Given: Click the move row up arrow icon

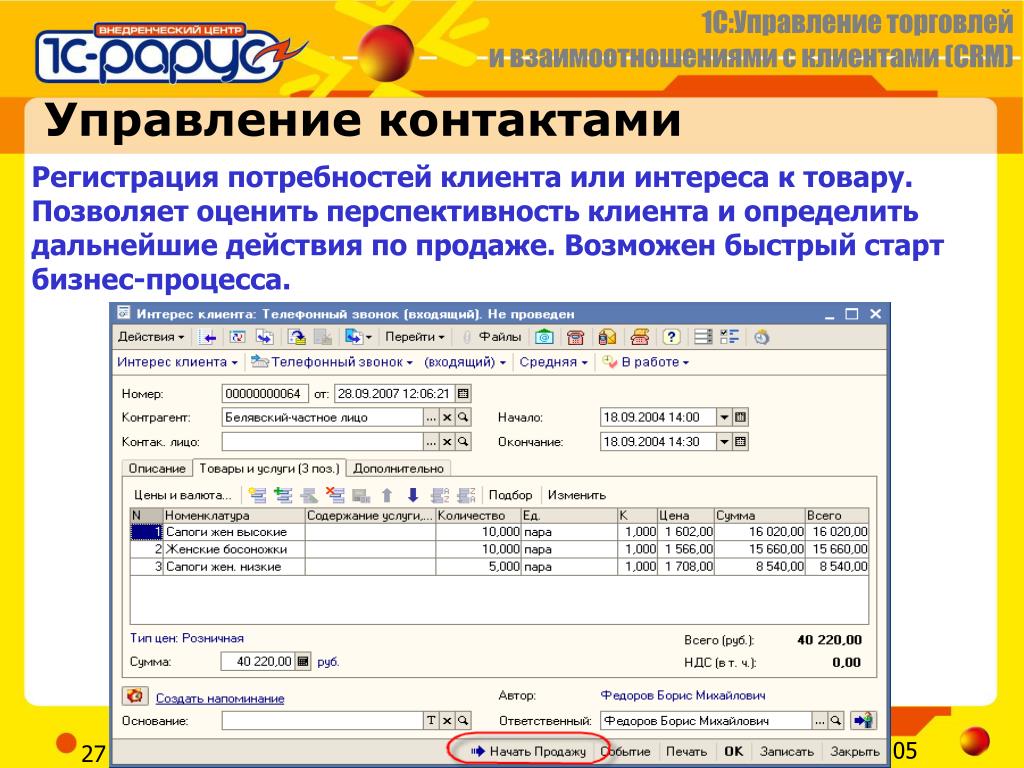Looking at the screenshot, I should (387, 495).
